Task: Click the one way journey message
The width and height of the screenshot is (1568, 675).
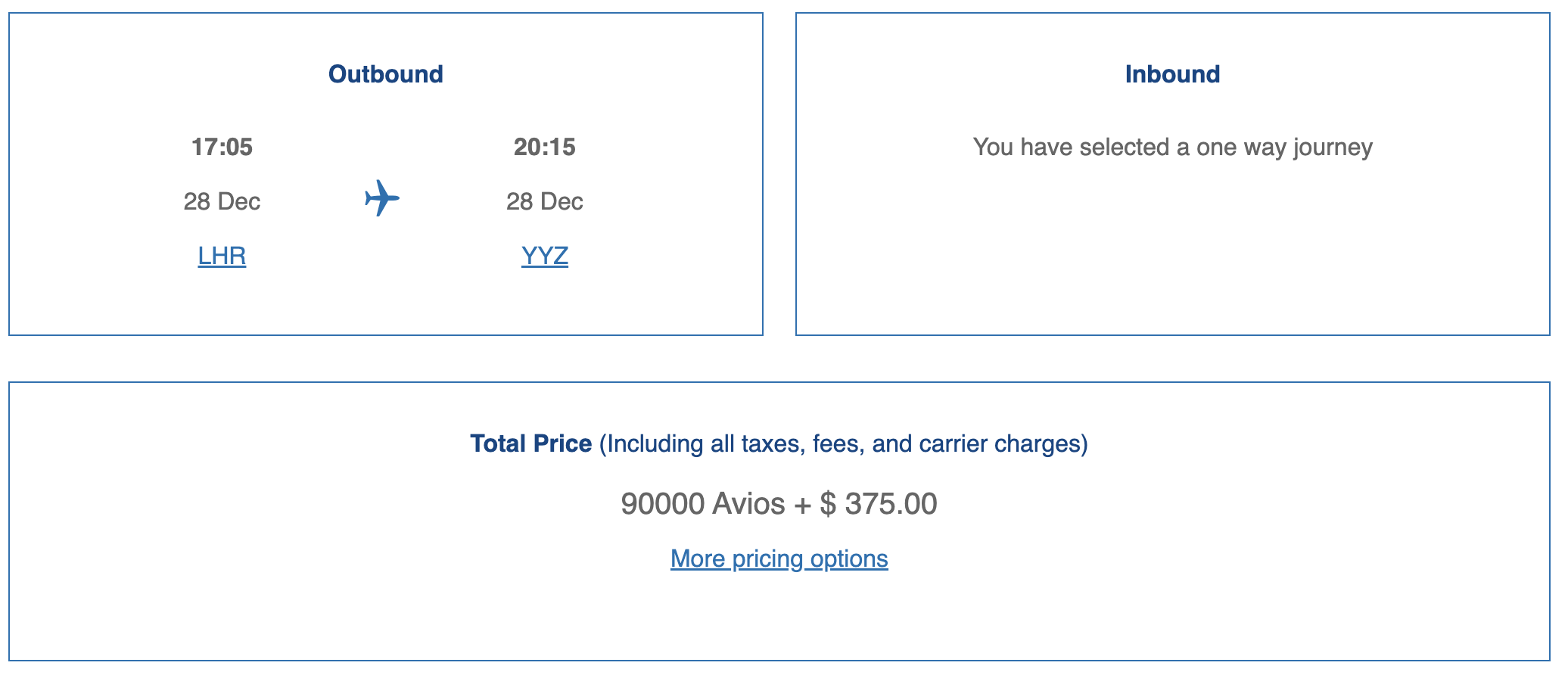Action: point(1172,147)
